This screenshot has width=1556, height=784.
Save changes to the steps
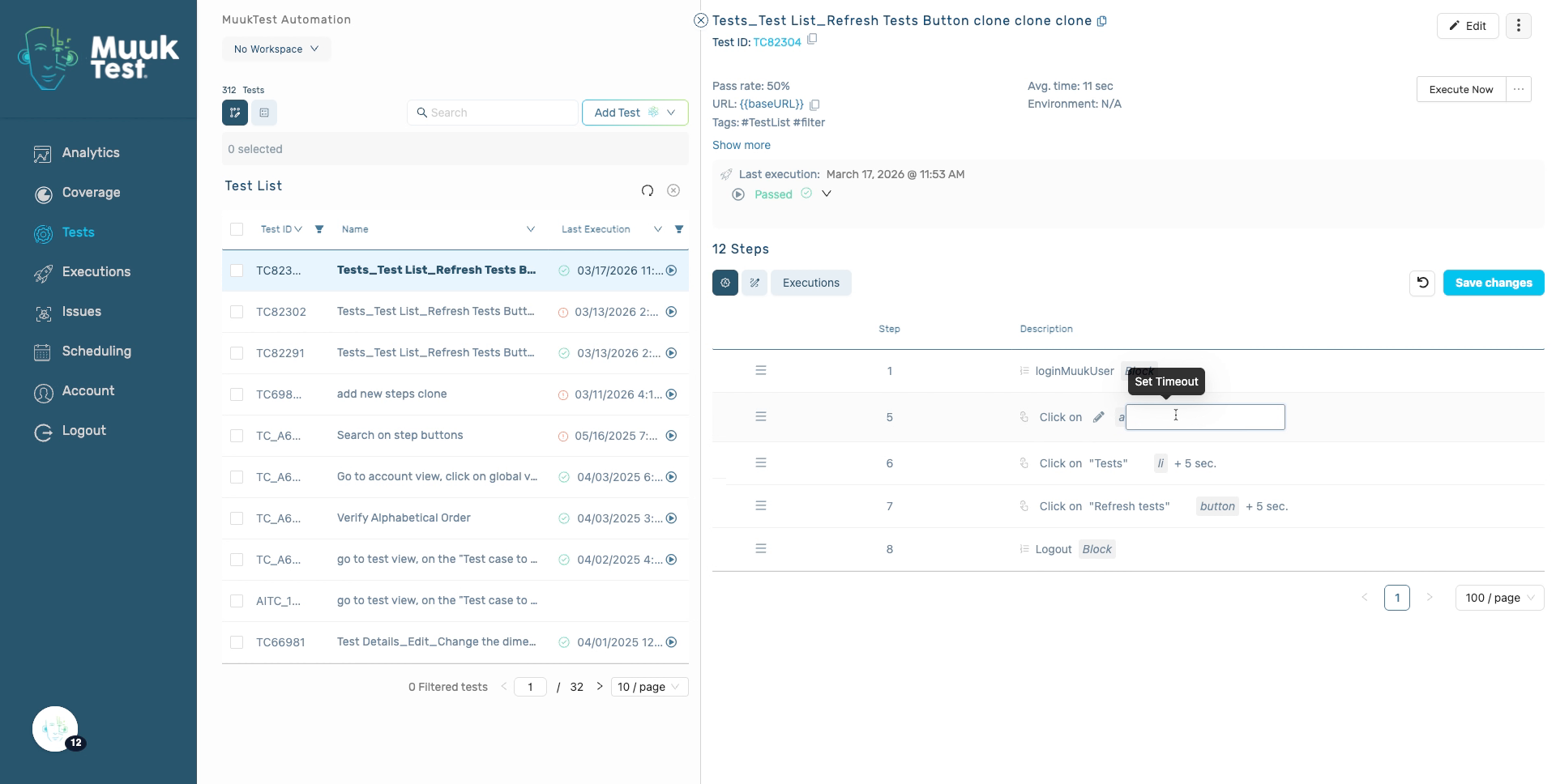click(x=1494, y=283)
